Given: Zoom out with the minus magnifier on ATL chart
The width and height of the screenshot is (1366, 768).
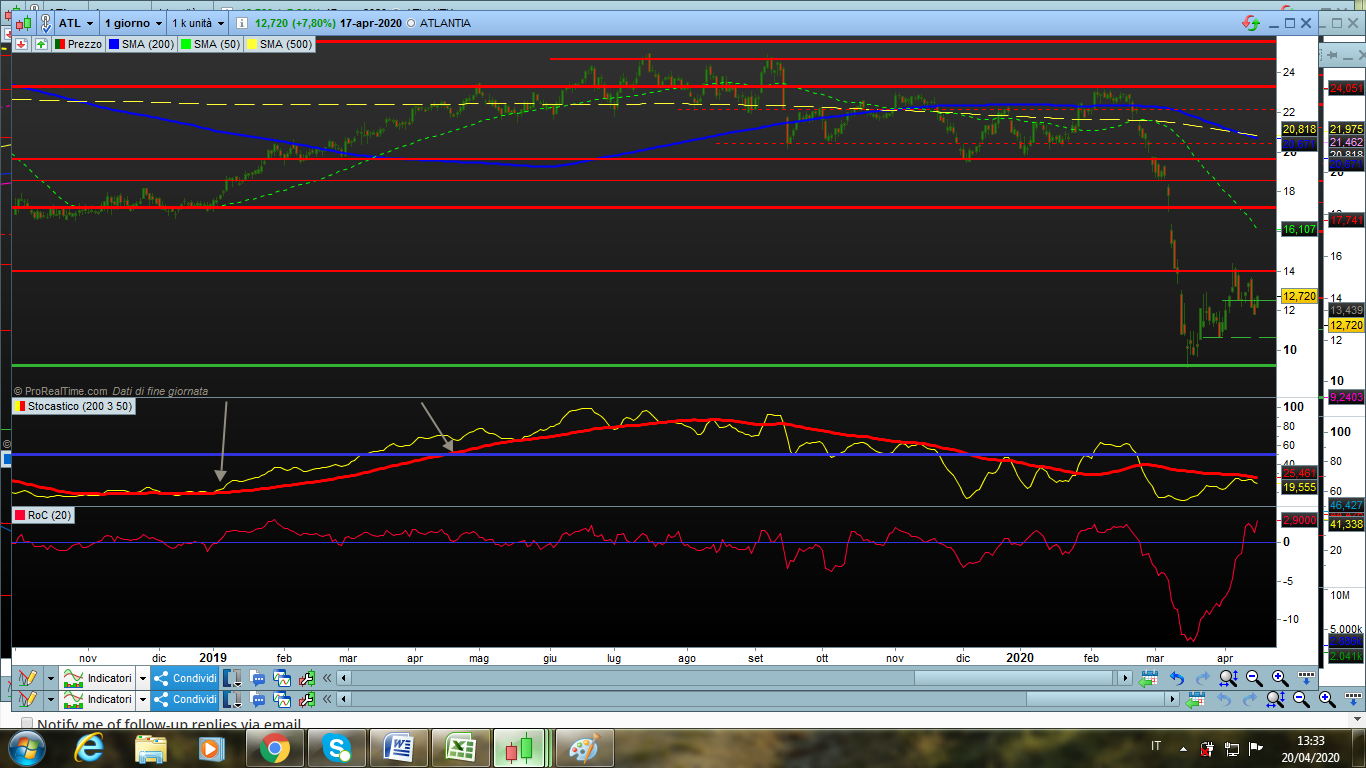Looking at the screenshot, I should point(1253,677).
